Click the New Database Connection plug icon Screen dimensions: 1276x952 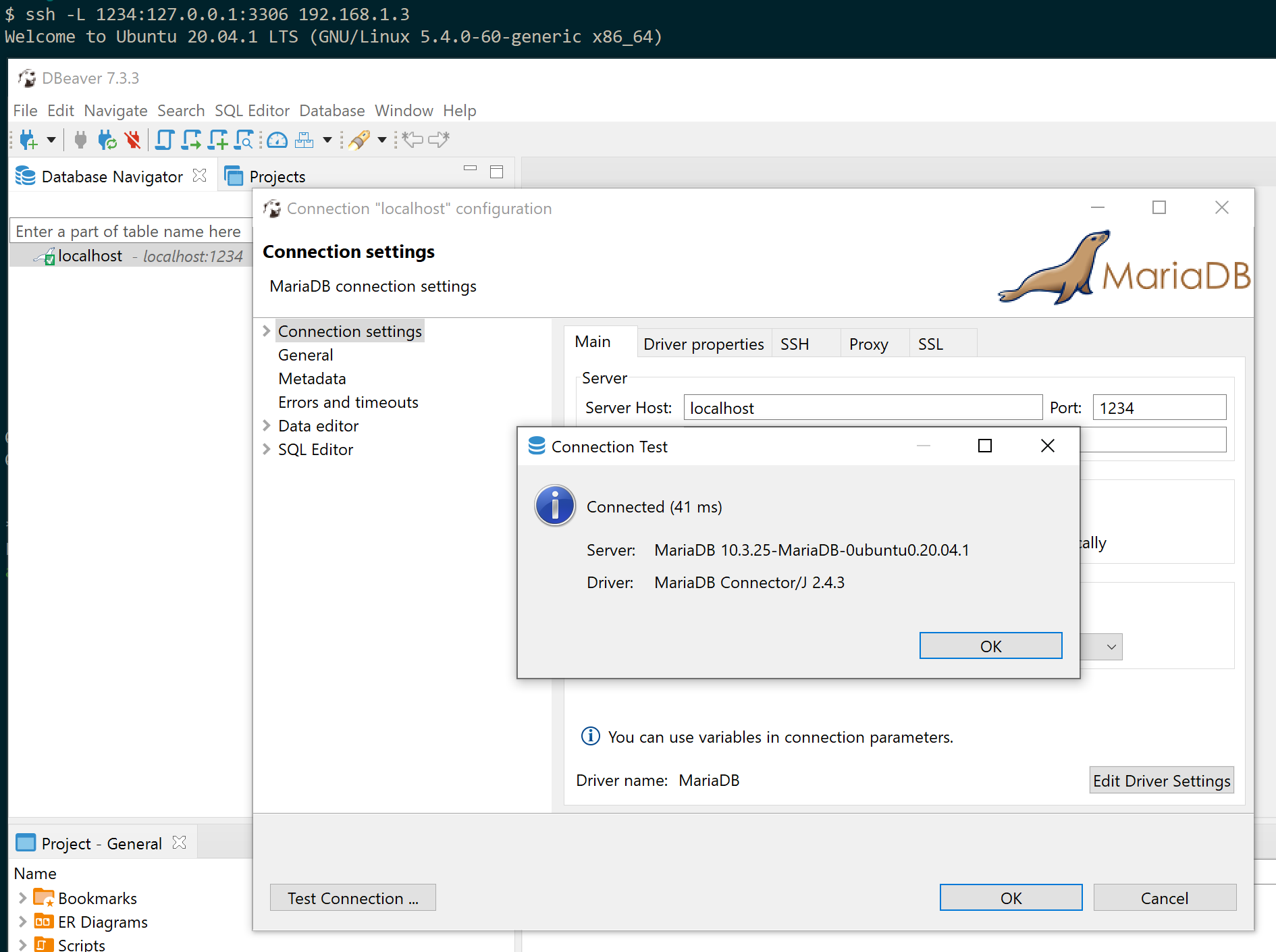coord(28,140)
